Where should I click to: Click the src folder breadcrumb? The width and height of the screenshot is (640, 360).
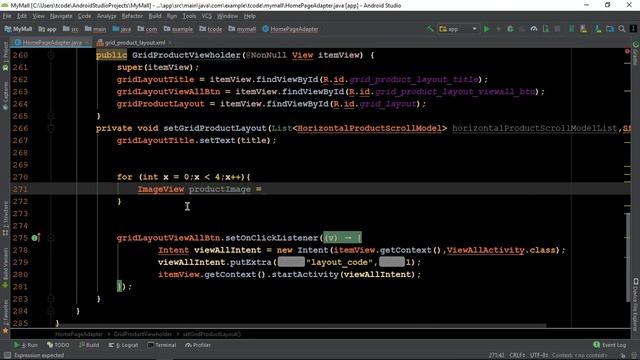point(71,29)
